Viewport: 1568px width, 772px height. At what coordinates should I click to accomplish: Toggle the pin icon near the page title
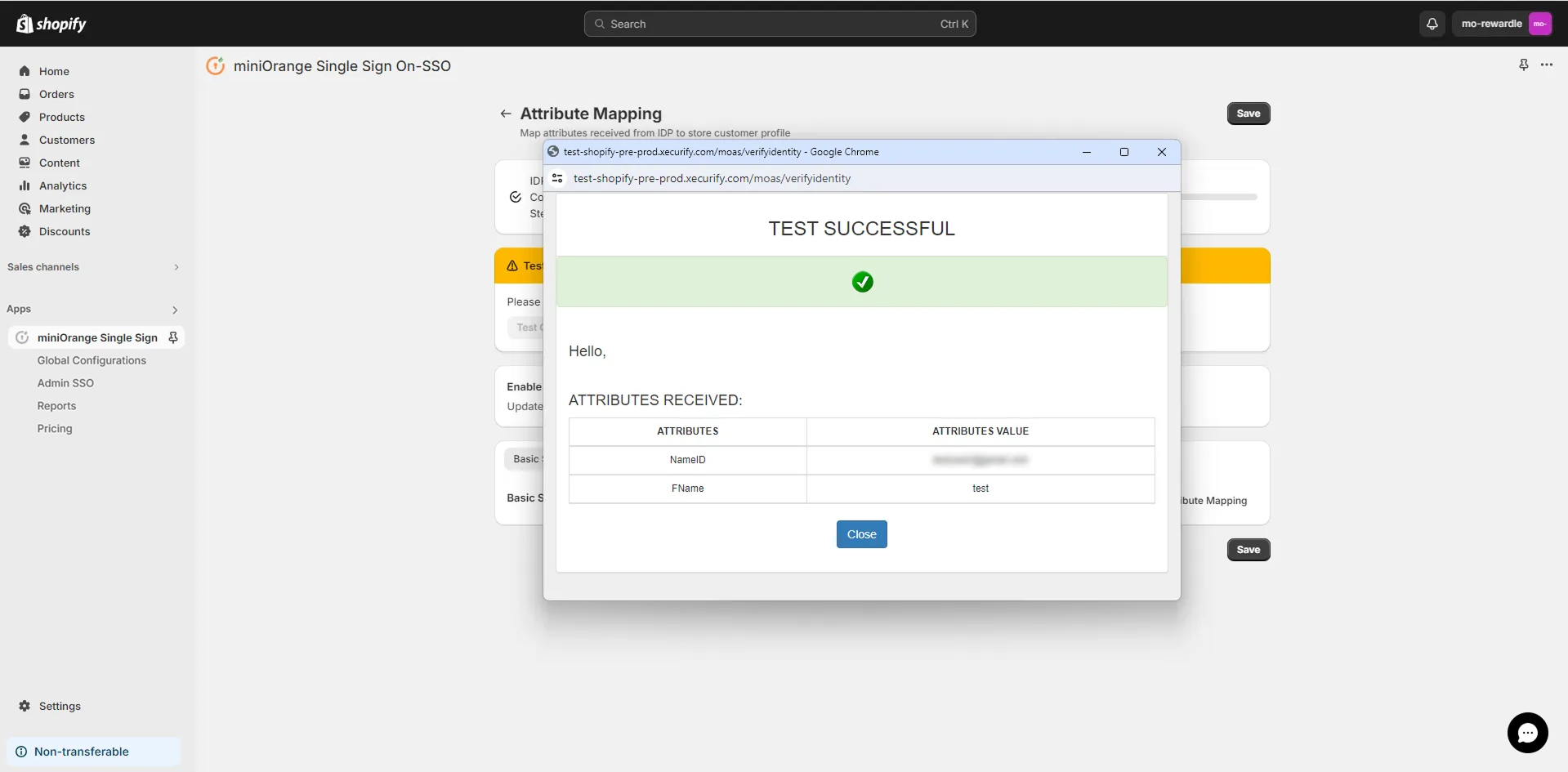[1524, 65]
